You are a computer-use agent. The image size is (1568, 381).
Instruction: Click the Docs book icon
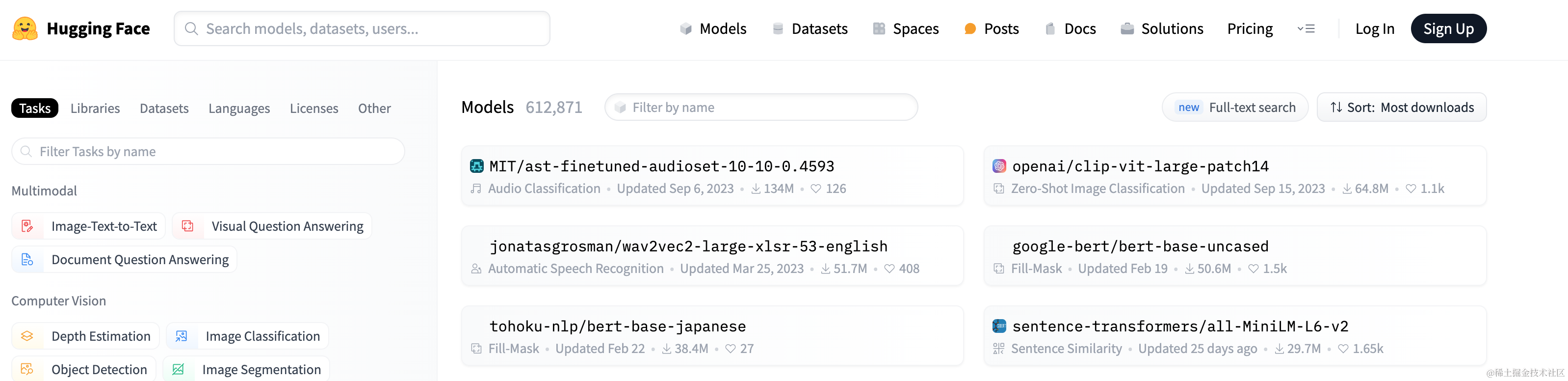tap(1050, 28)
